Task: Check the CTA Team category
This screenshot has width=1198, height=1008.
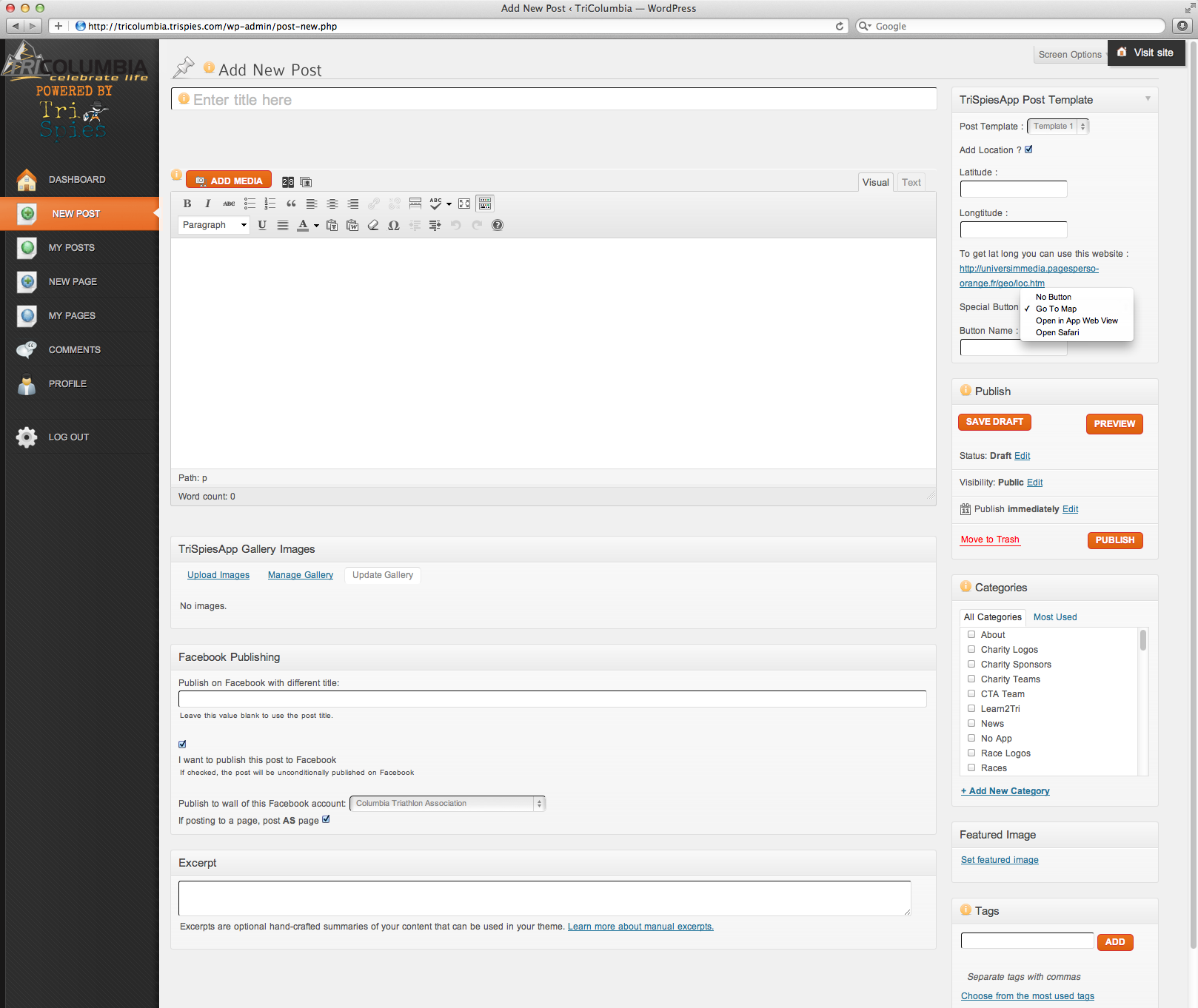Action: [971, 693]
